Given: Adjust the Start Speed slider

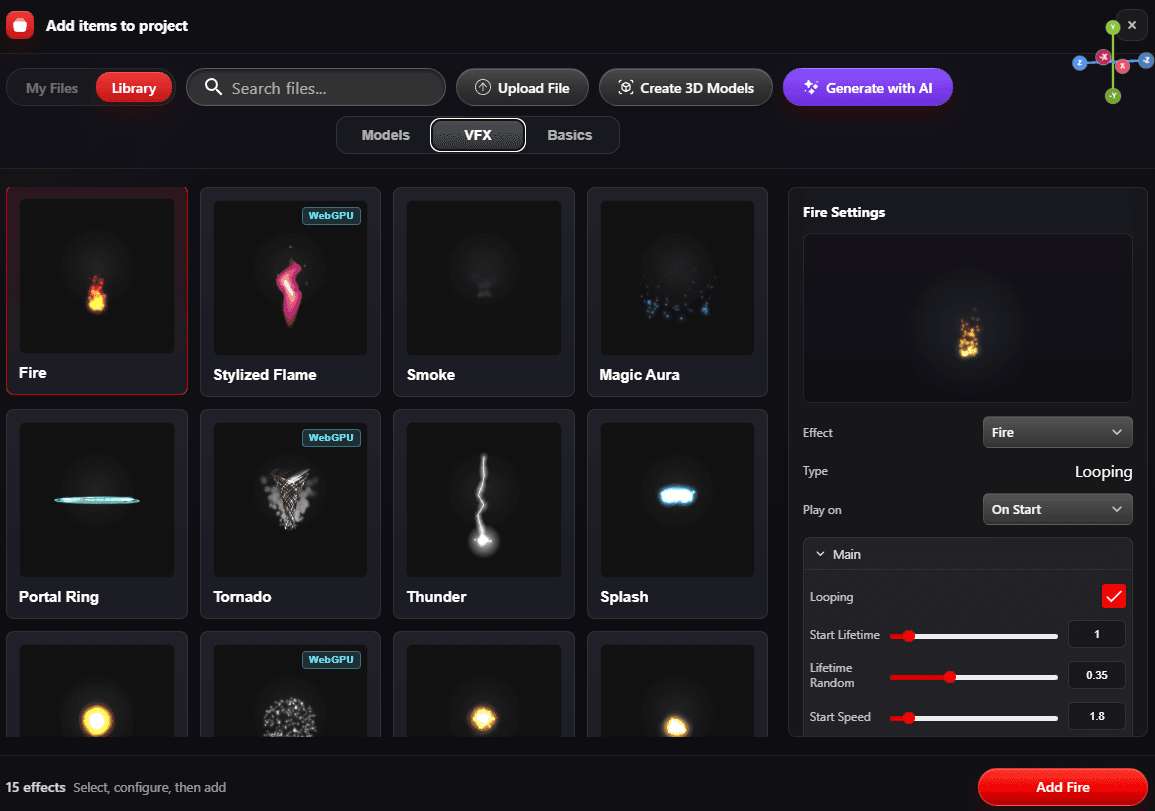Looking at the screenshot, I should 973,717.
